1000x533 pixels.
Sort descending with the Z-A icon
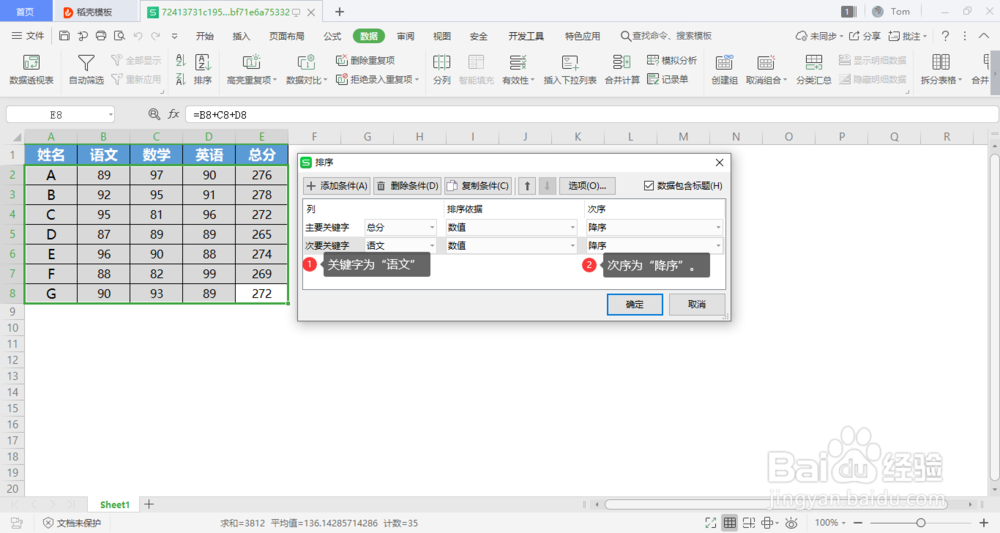pyautogui.click(x=180, y=79)
